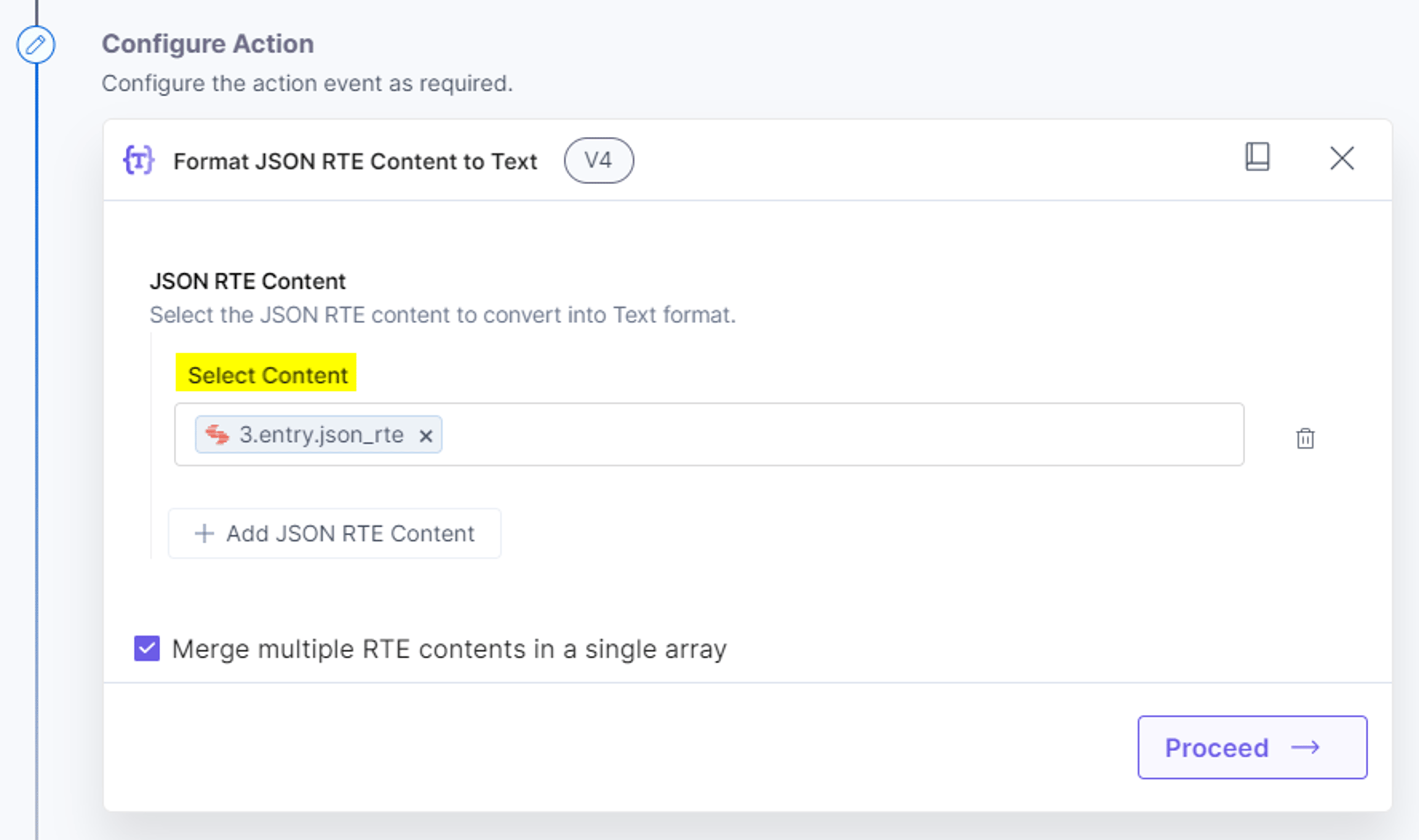
Task: Click the 3.entry.json_rte pill
Action: tap(318, 435)
